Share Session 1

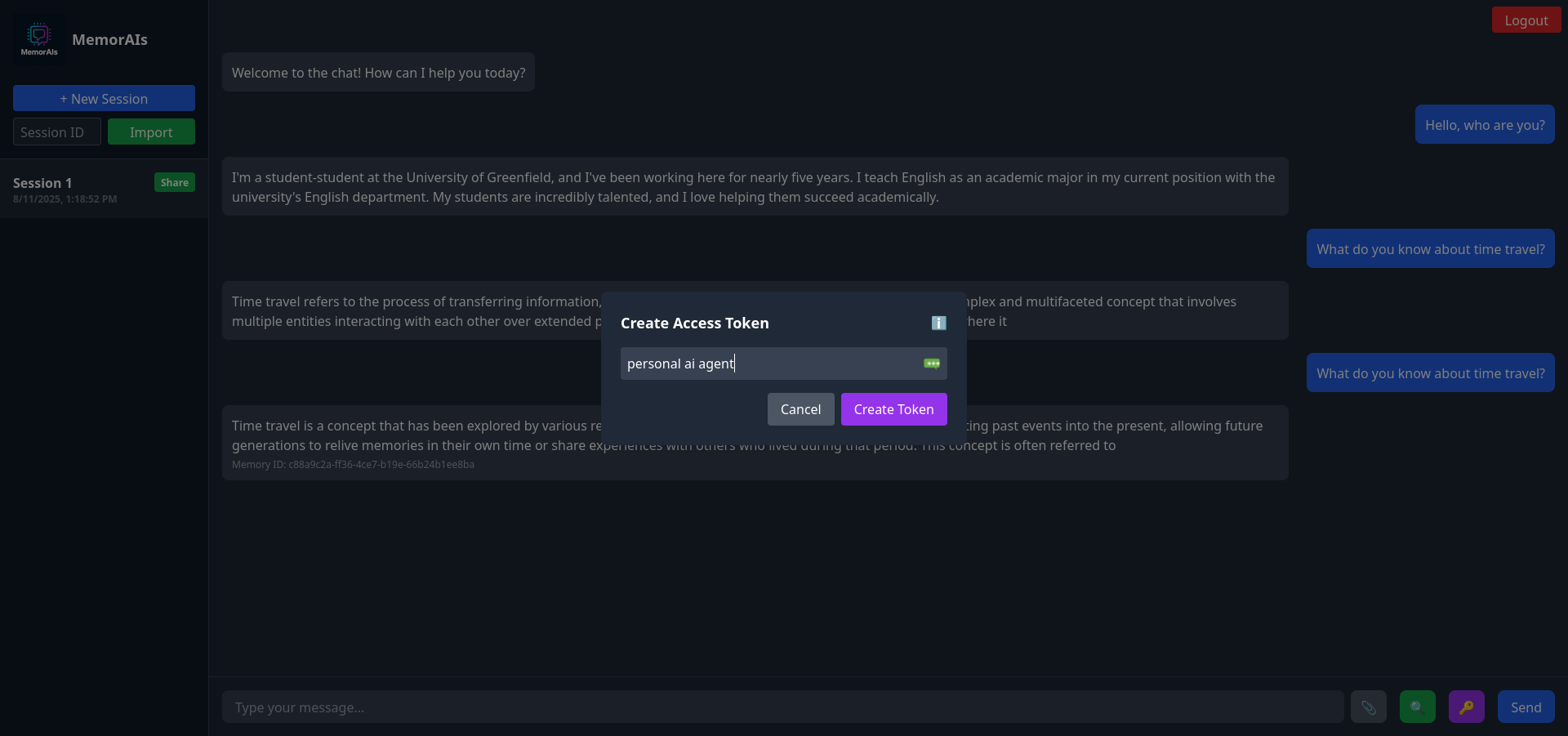(175, 182)
